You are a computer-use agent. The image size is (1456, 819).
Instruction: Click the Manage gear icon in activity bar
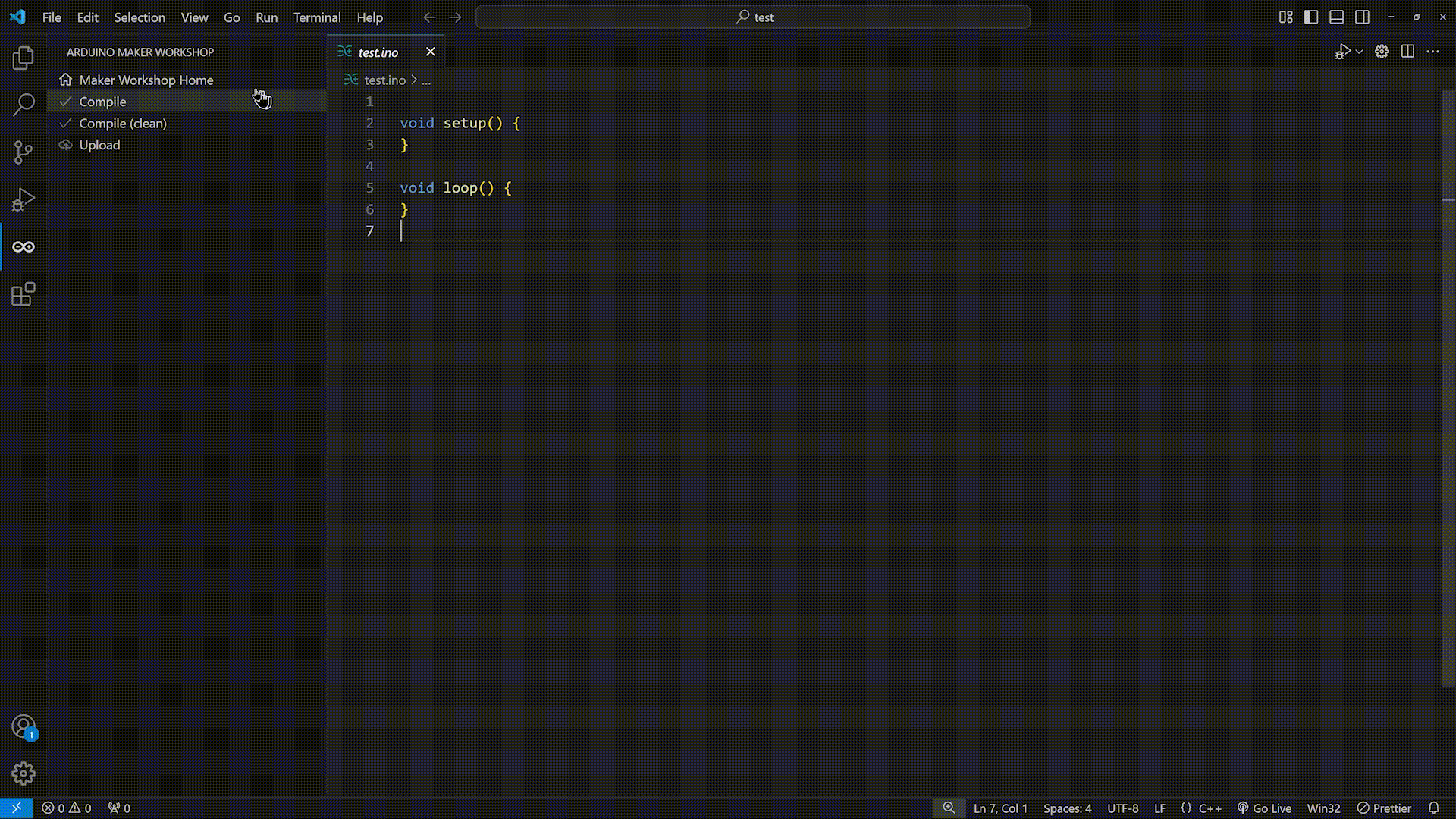tap(24, 773)
